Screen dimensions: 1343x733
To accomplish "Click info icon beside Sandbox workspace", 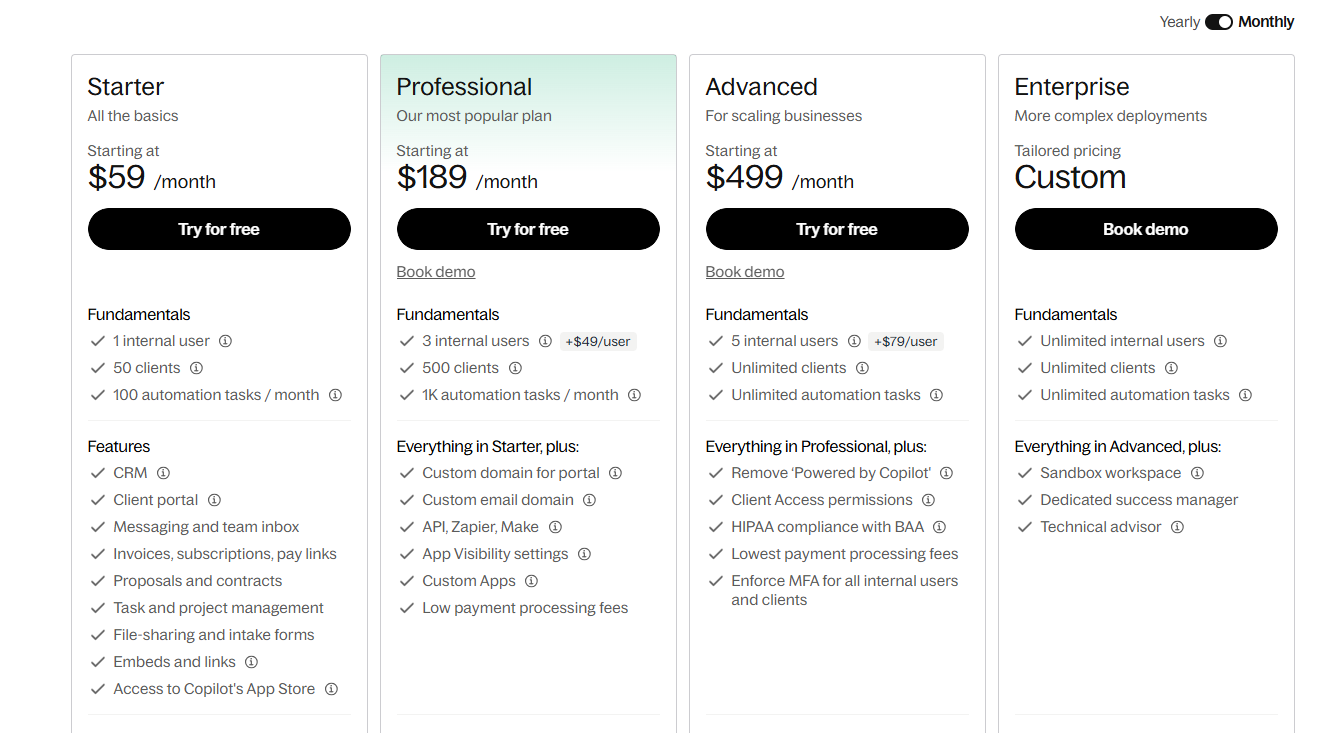I will point(1197,473).
